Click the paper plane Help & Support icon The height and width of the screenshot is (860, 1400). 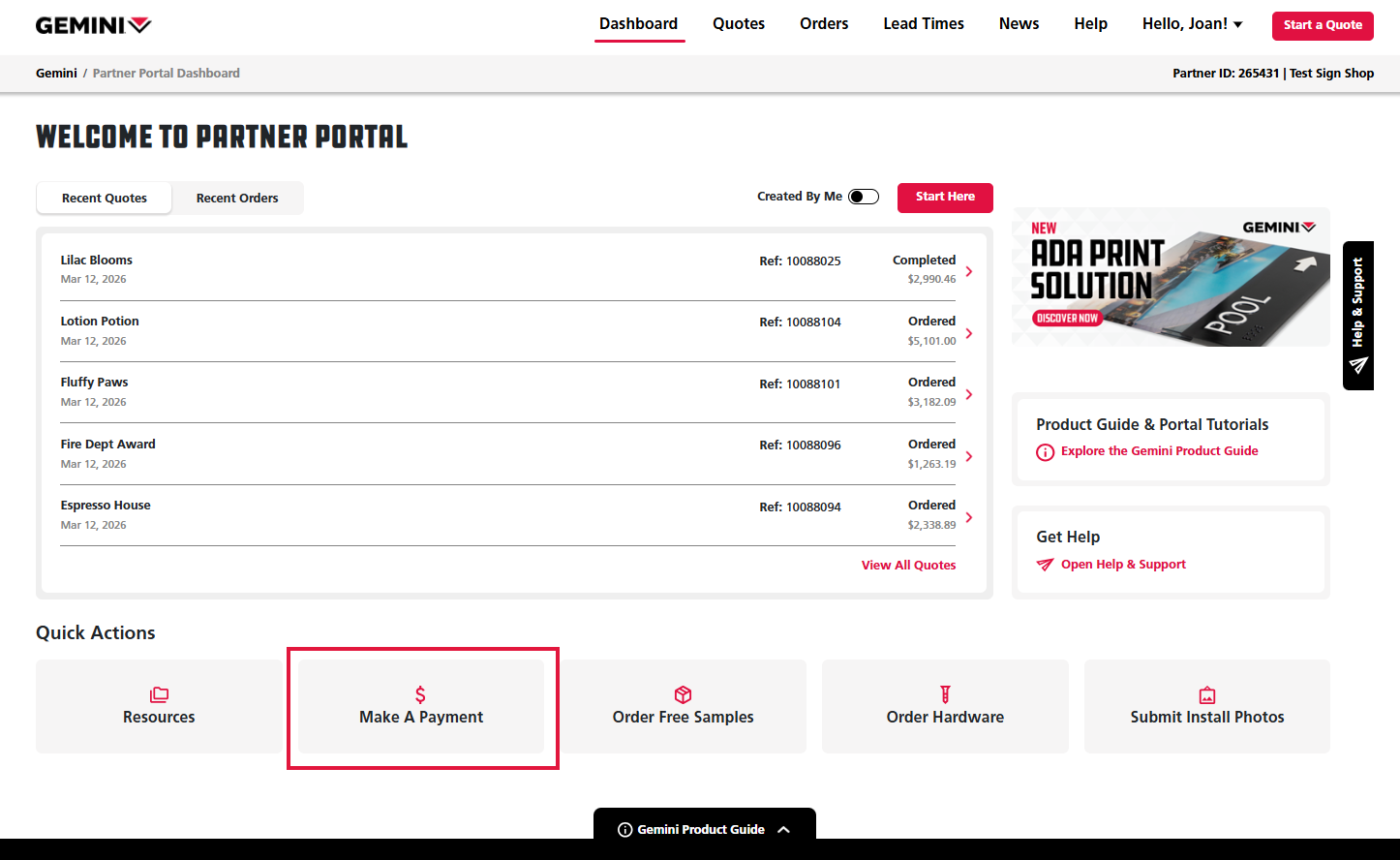click(x=1358, y=365)
